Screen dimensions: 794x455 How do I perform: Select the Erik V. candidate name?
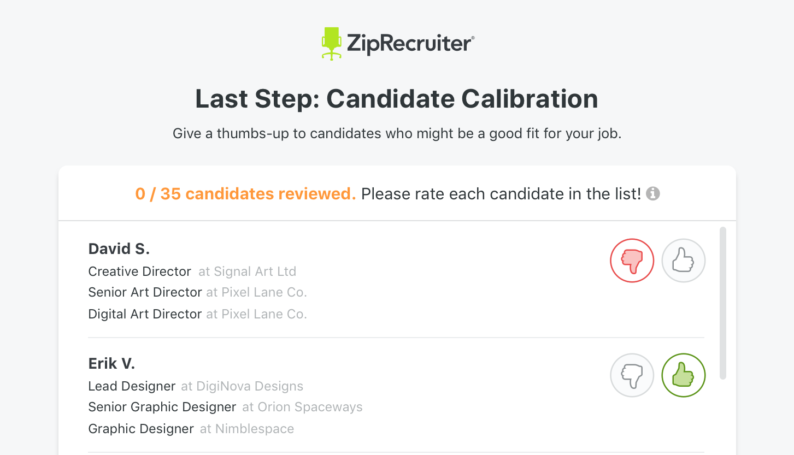(111, 363)
